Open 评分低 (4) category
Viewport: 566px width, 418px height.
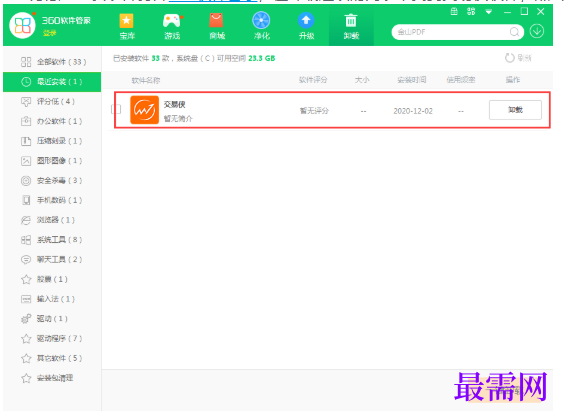[52, 101]
